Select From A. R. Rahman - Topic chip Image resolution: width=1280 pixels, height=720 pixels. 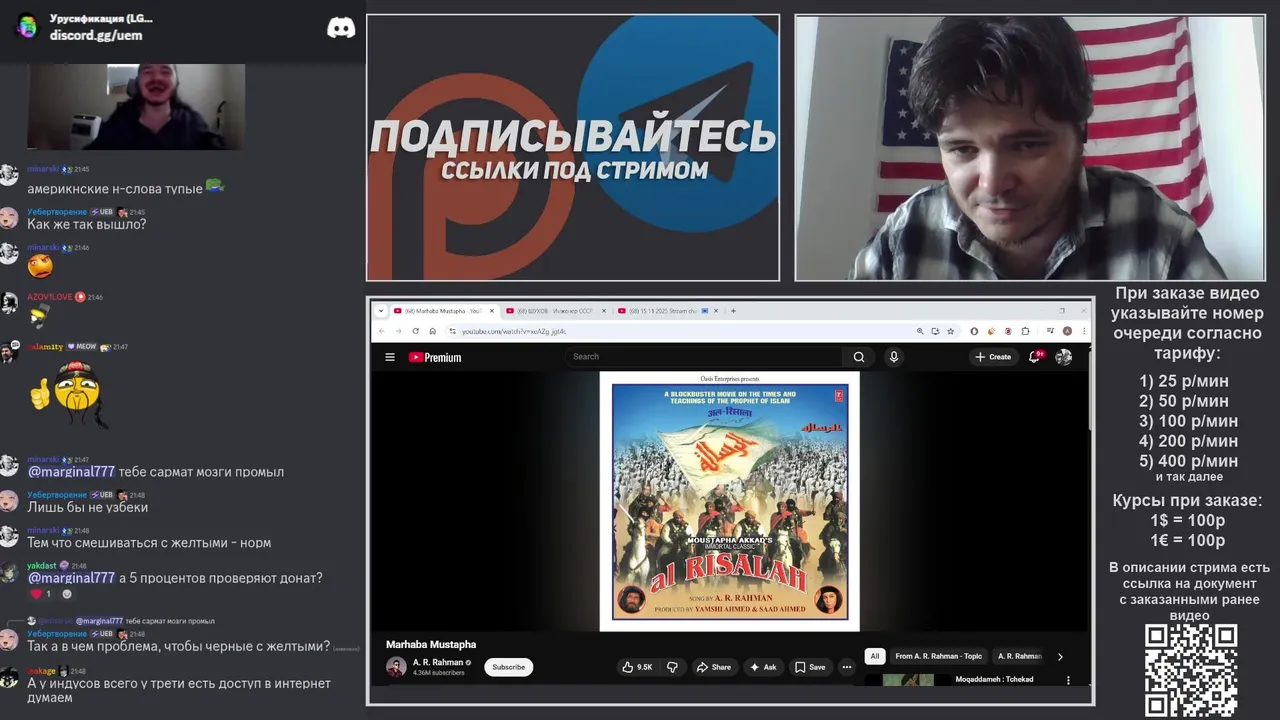coord(939,656)
